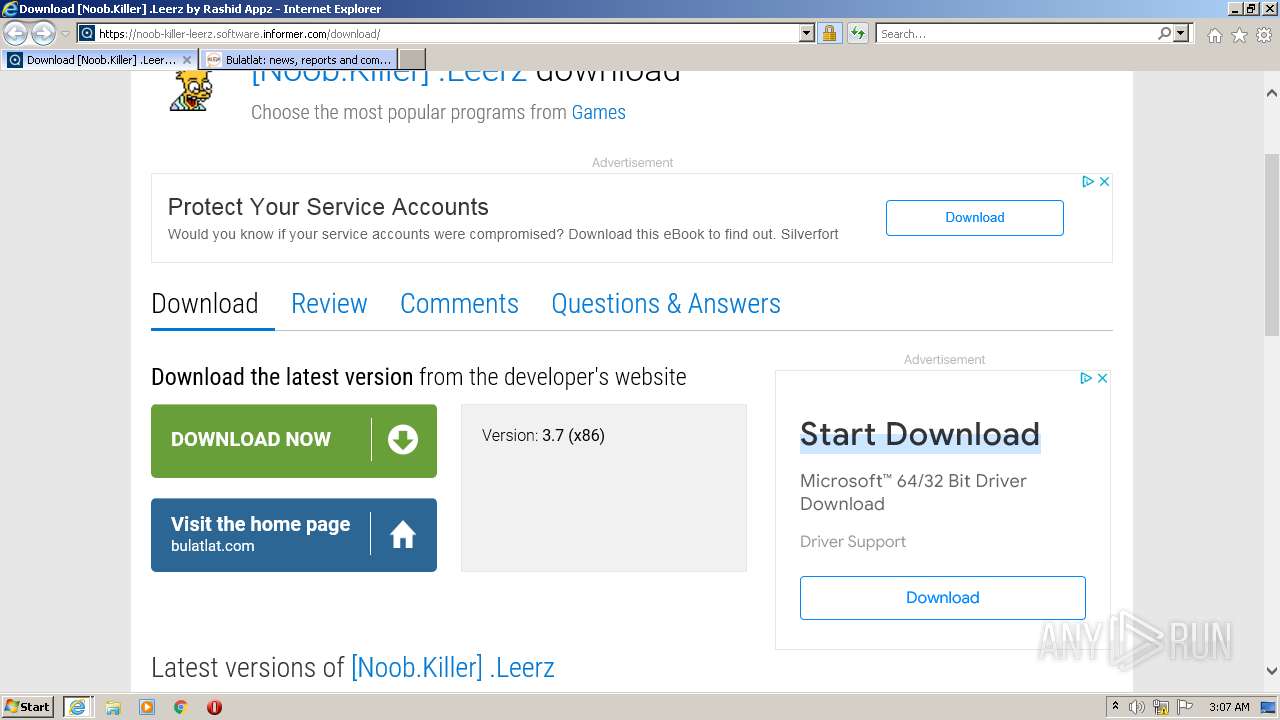Screen dimensions: 1280x720
Task: Select the Download page tab
Action: coord(205,303)
